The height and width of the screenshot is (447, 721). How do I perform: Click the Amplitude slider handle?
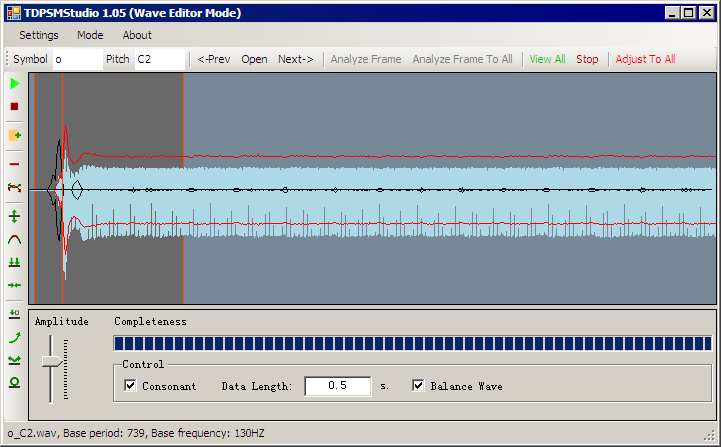tap(52, 361)
